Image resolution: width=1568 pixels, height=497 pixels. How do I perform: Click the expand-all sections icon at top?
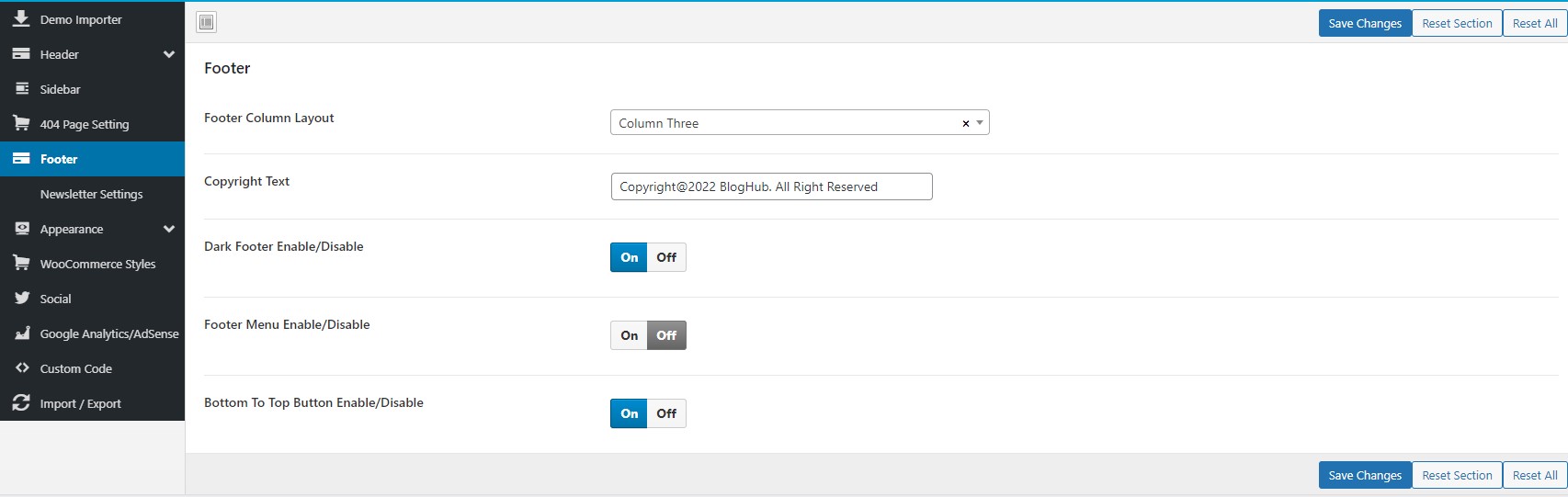207,22
